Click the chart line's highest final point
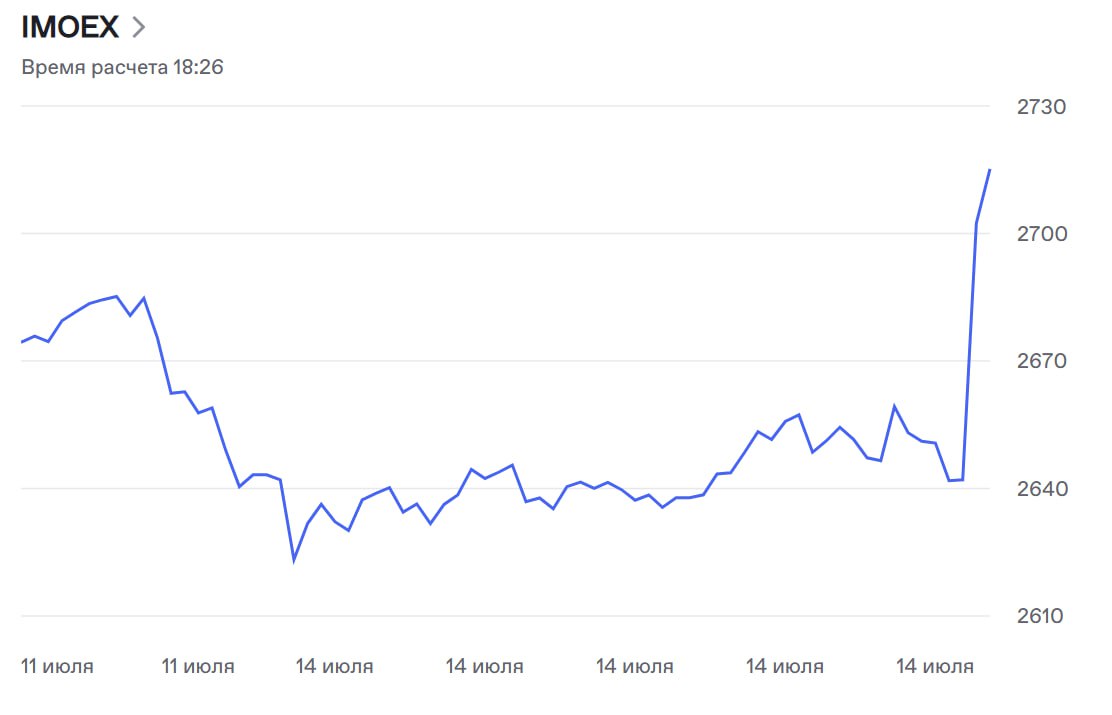1112x715 pixels. (989, 170)
